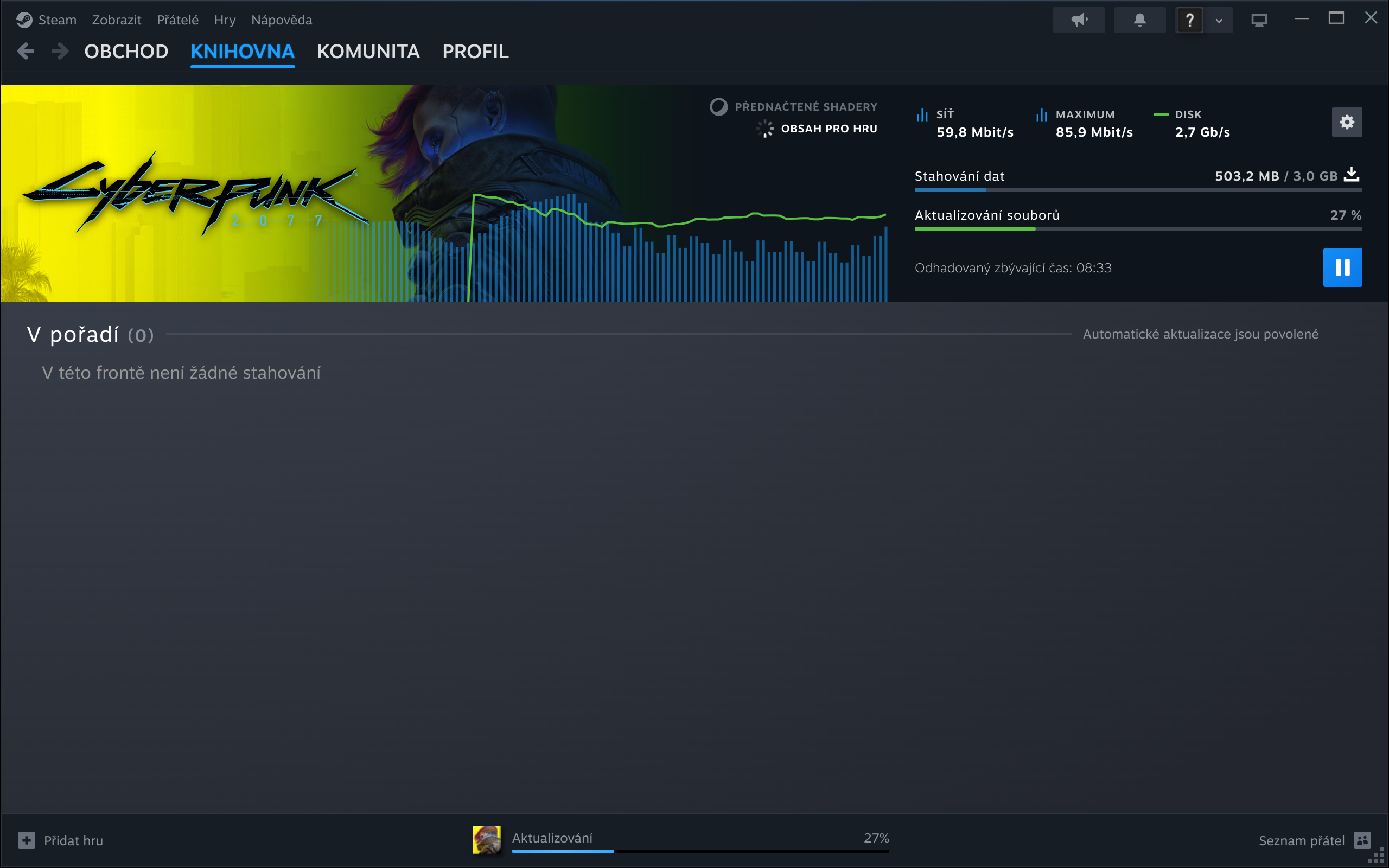Click Přidat hru to add a game
This screenshot has height=868, width=1389.
tap(73, 840)
